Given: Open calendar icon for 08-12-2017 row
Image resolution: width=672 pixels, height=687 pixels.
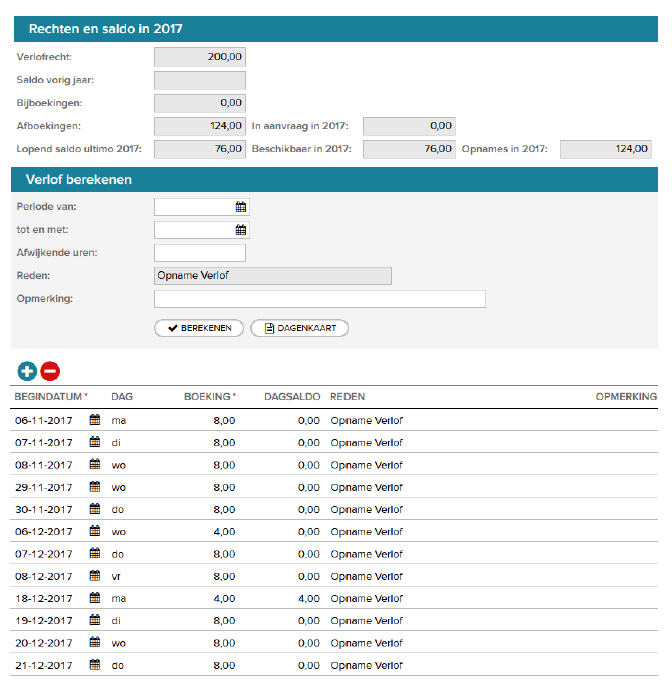Looking at the screenshot, I should 96,576.
